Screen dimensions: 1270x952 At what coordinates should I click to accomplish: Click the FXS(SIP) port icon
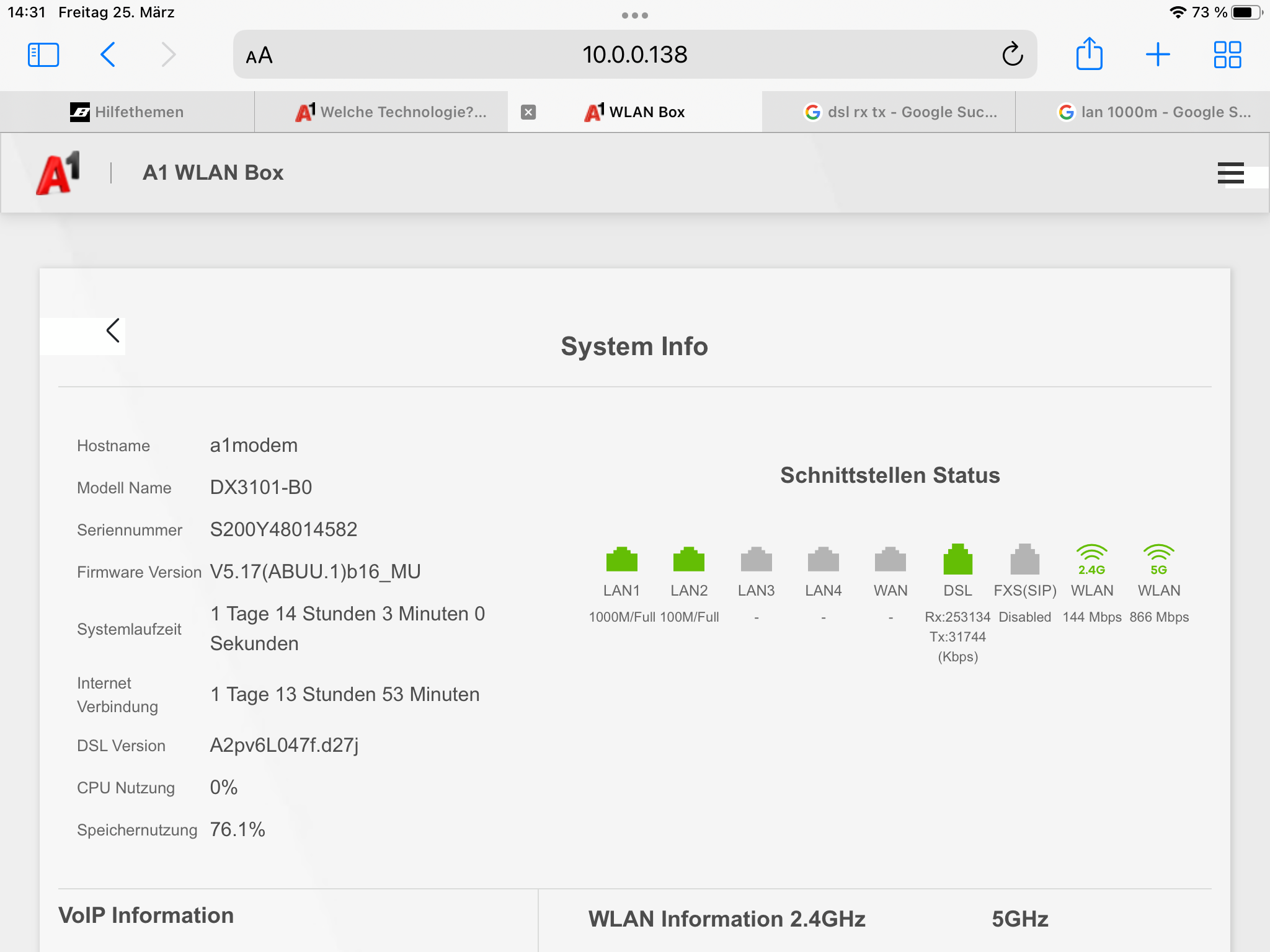1024,559
